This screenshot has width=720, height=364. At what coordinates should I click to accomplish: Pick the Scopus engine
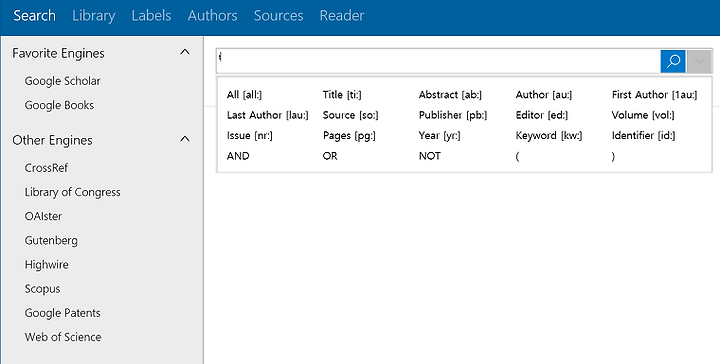pyautogui.click(x=42, y=289)
